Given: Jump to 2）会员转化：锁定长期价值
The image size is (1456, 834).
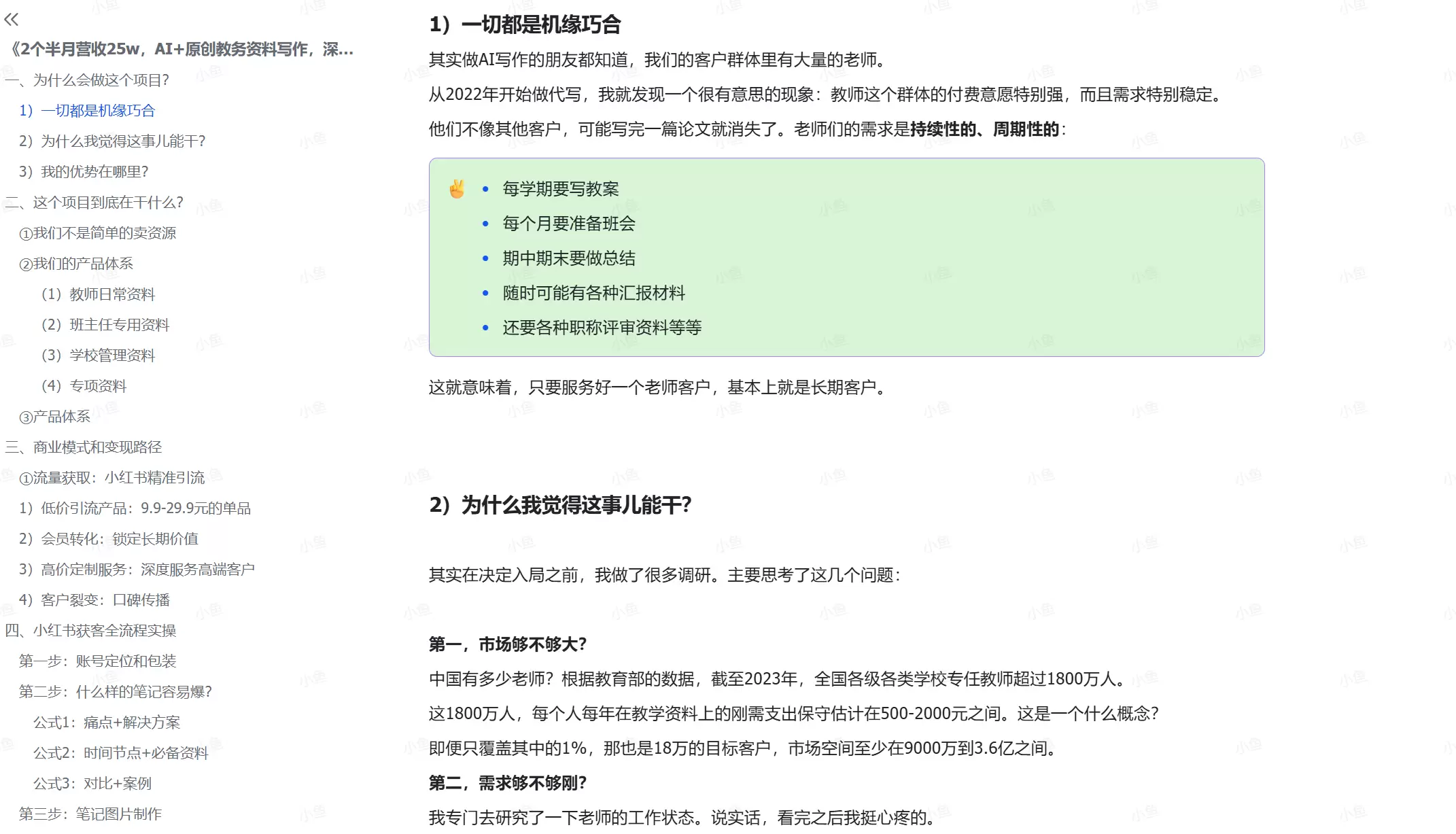Looking at the screenshot, I should [x=109, y=538].
